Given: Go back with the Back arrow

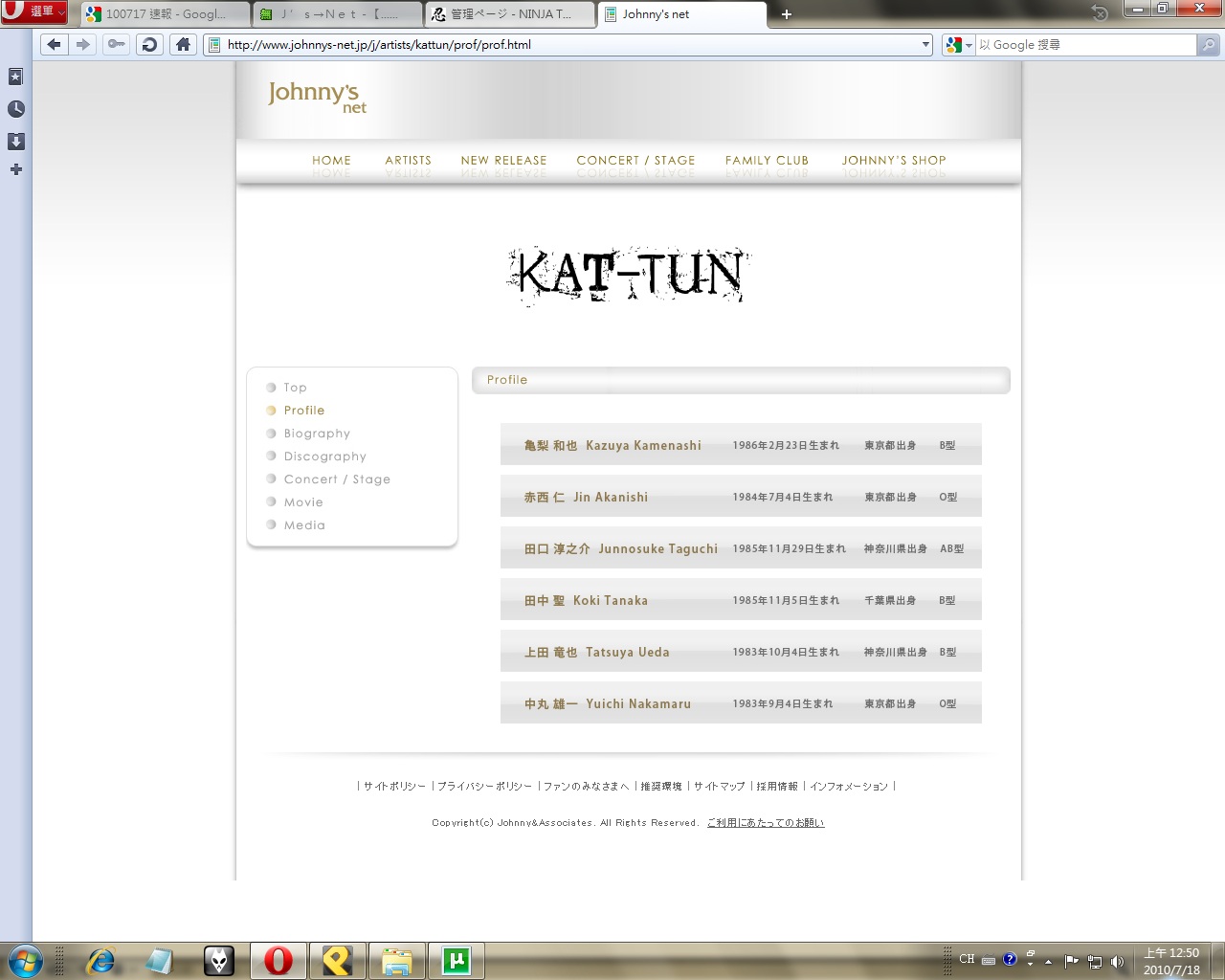Looking at the screenshot, I should (54, 44).
